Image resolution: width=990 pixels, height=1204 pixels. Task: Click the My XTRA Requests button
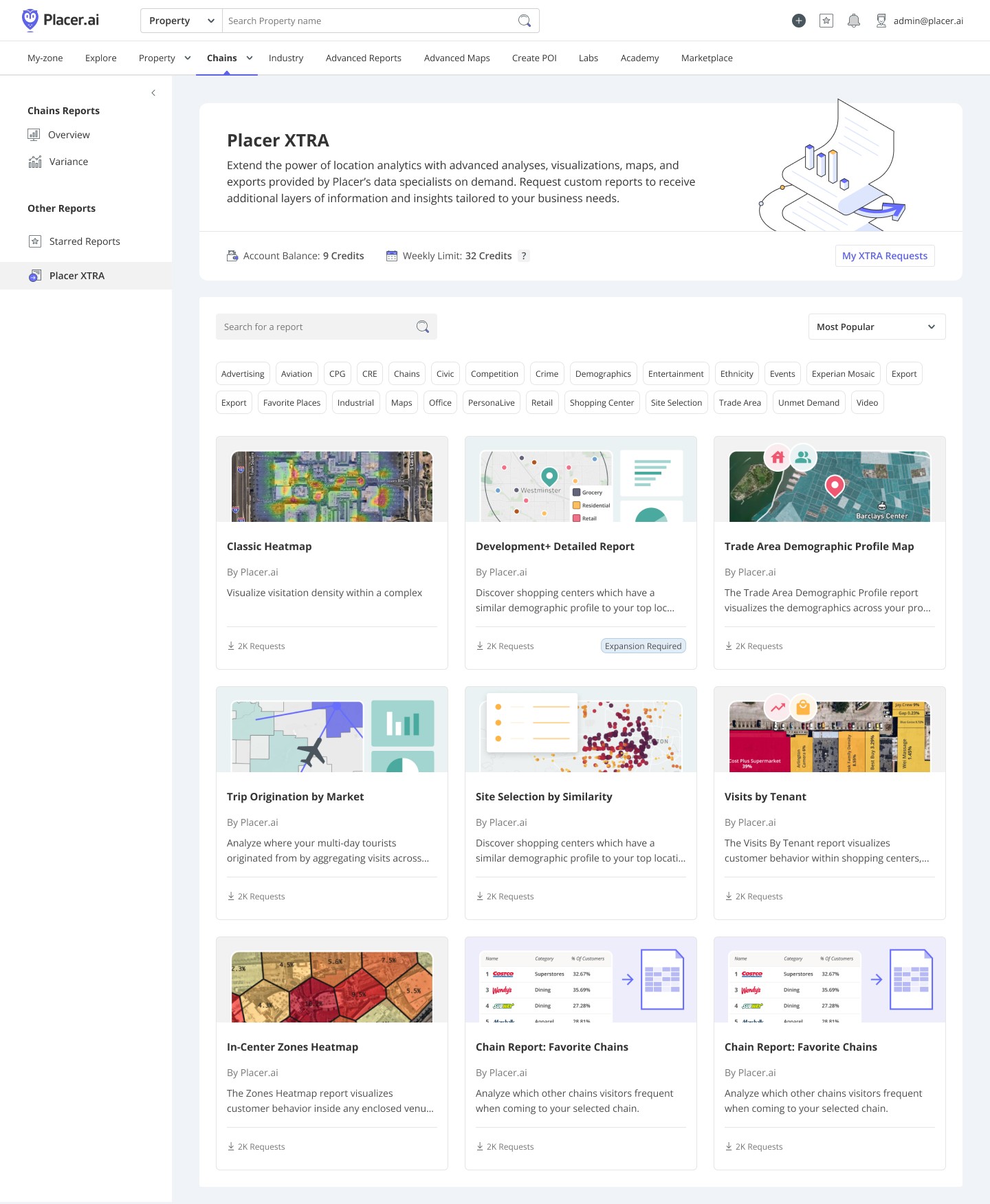pyautogui.click(x=885, y=256)
